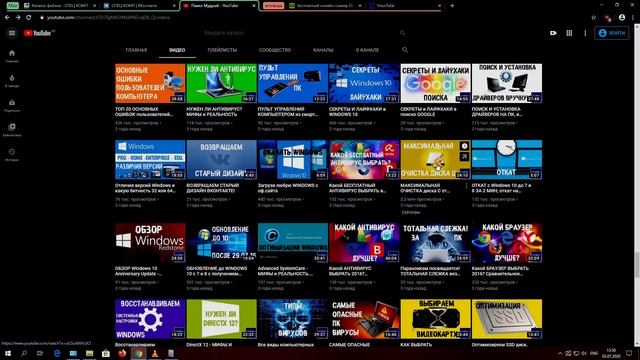
Task: Open the browser profile avatar icon
Action: point(622,18)
